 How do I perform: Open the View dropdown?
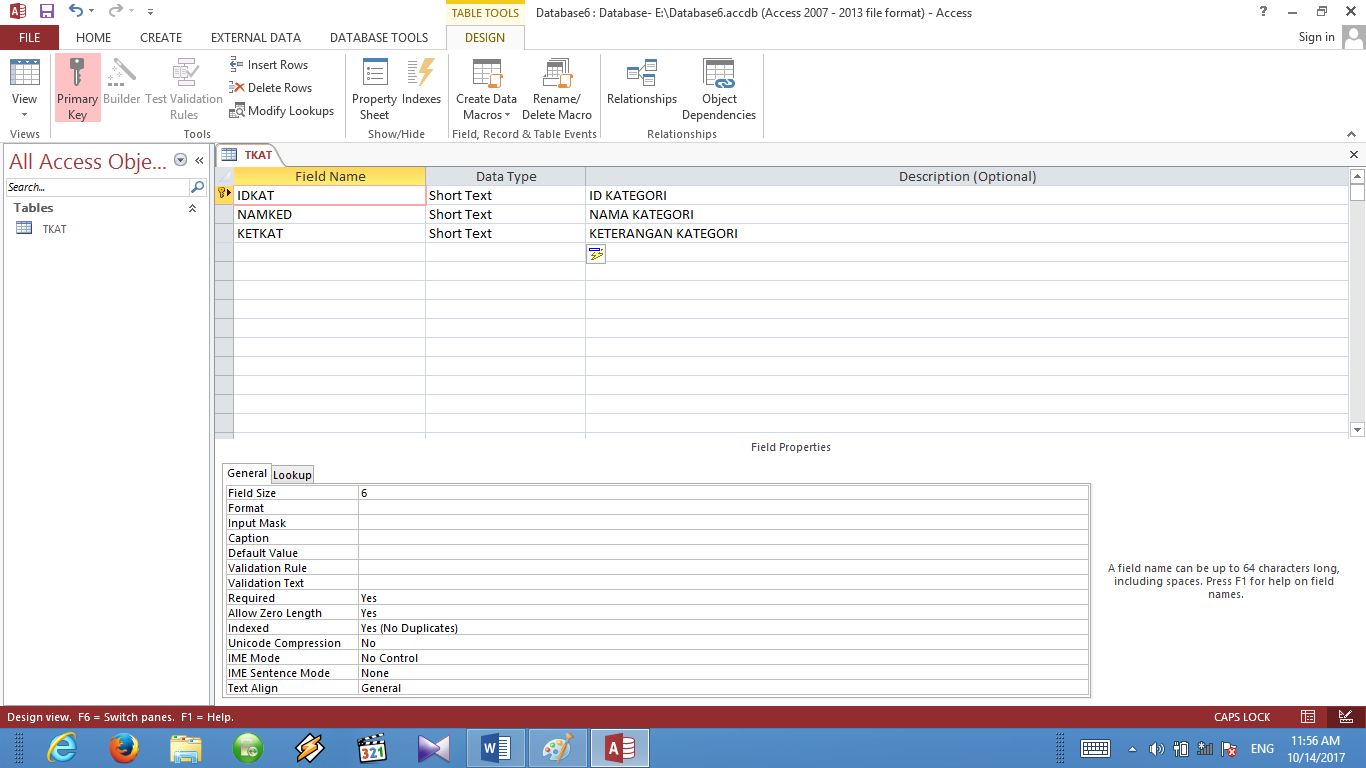pyautogui.click(x=24, y=114)
